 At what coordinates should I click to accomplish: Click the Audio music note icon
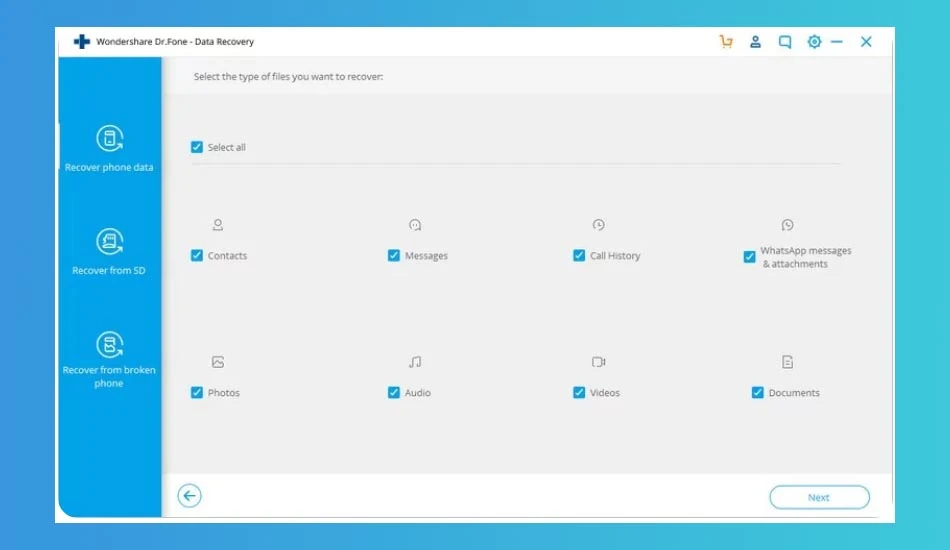pyautogui.click(x=415, y=362)
